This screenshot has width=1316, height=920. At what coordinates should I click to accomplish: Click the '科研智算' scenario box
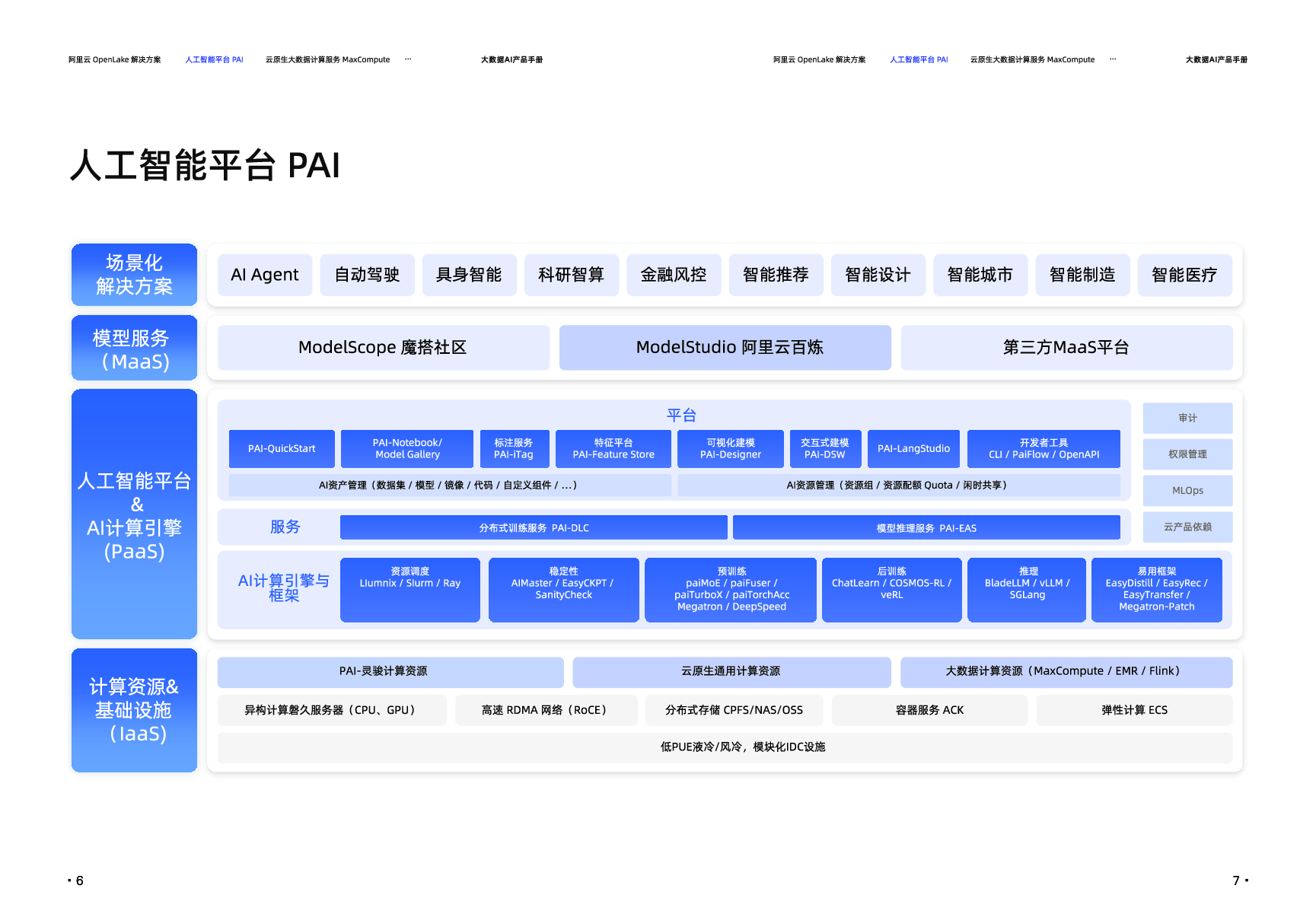coord(571,275)
